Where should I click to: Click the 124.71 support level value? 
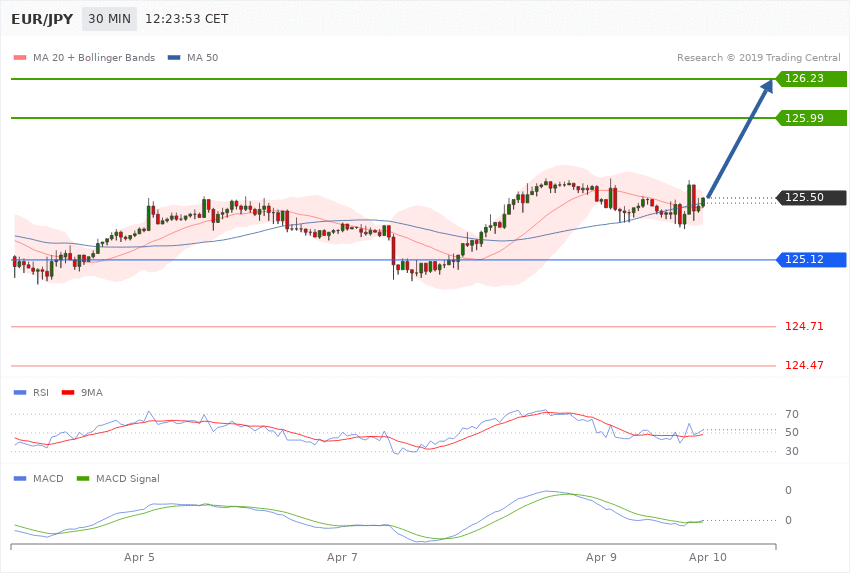point(804,326)
